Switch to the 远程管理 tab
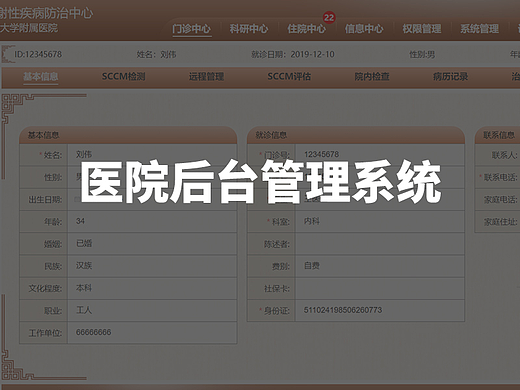 coord(206,77)
